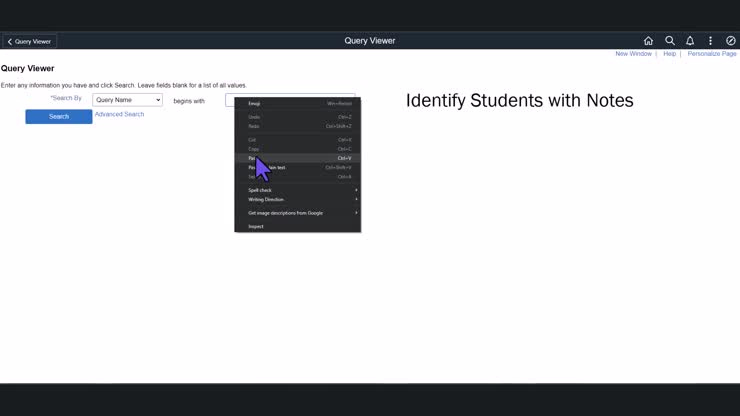The image size is (740, 416).
Task: Expand the Writing Direction submenu
Action: click(x=298, y=200)
